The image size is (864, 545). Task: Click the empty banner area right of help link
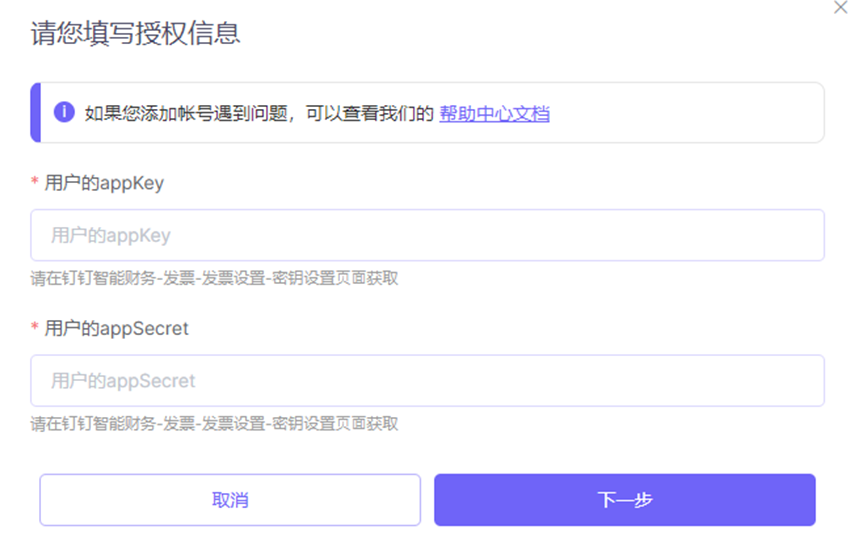[690, 113]
